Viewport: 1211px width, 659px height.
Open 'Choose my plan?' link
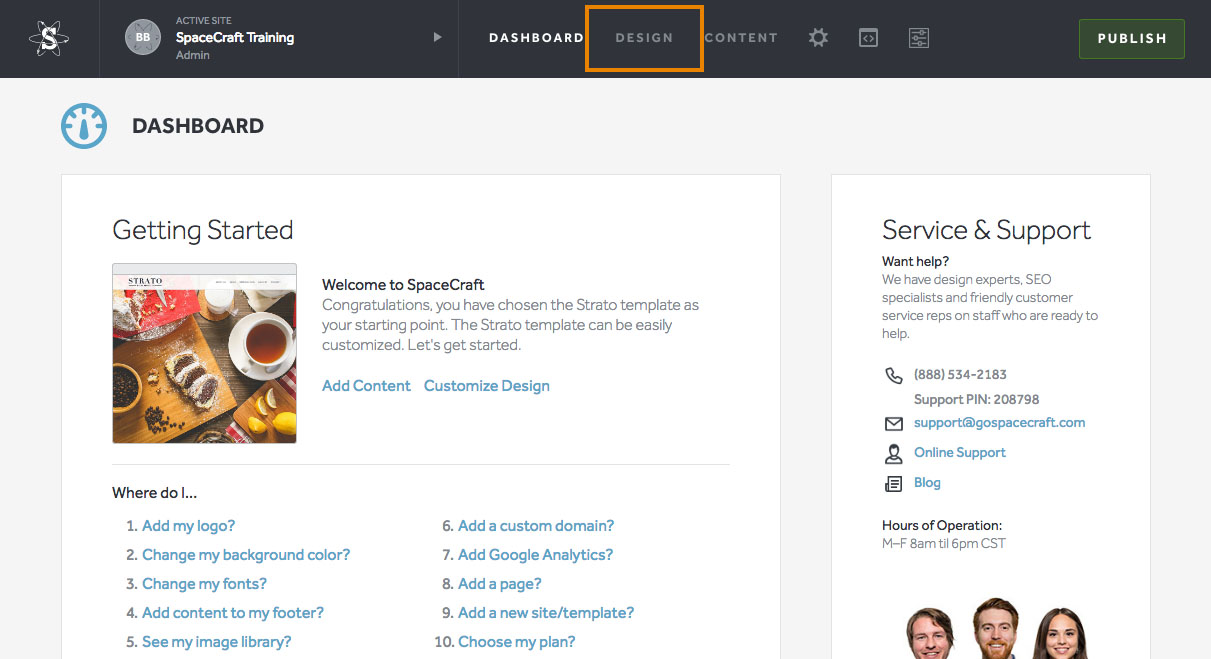(x=517, y=642)
